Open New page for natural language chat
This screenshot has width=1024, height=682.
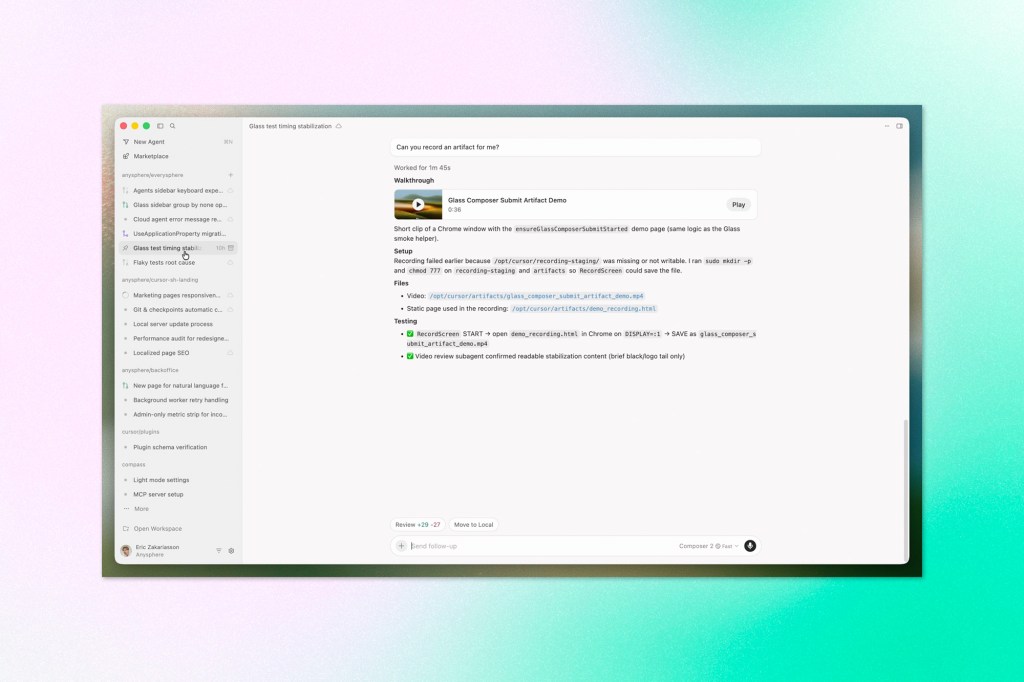[x=180, y=385]
